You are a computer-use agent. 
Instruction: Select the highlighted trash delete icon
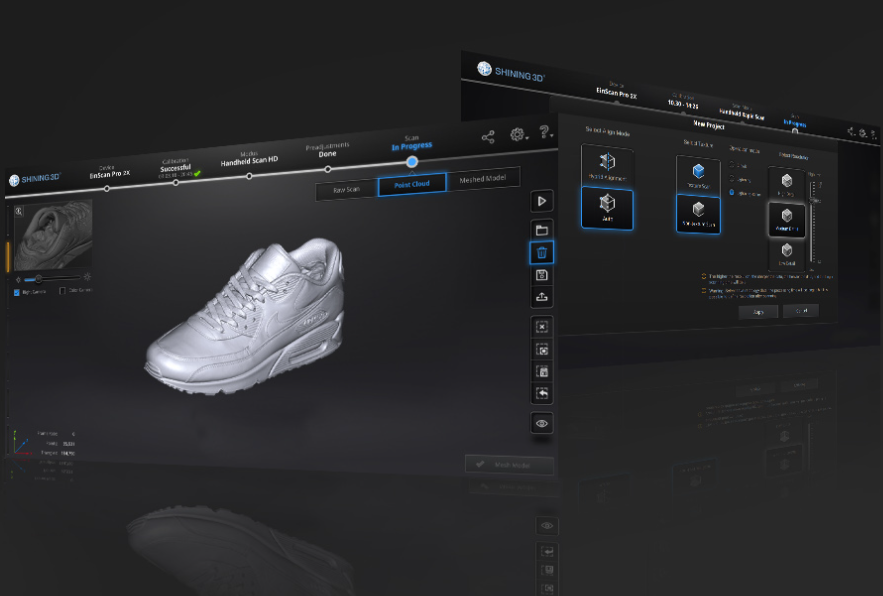[542, 252]
